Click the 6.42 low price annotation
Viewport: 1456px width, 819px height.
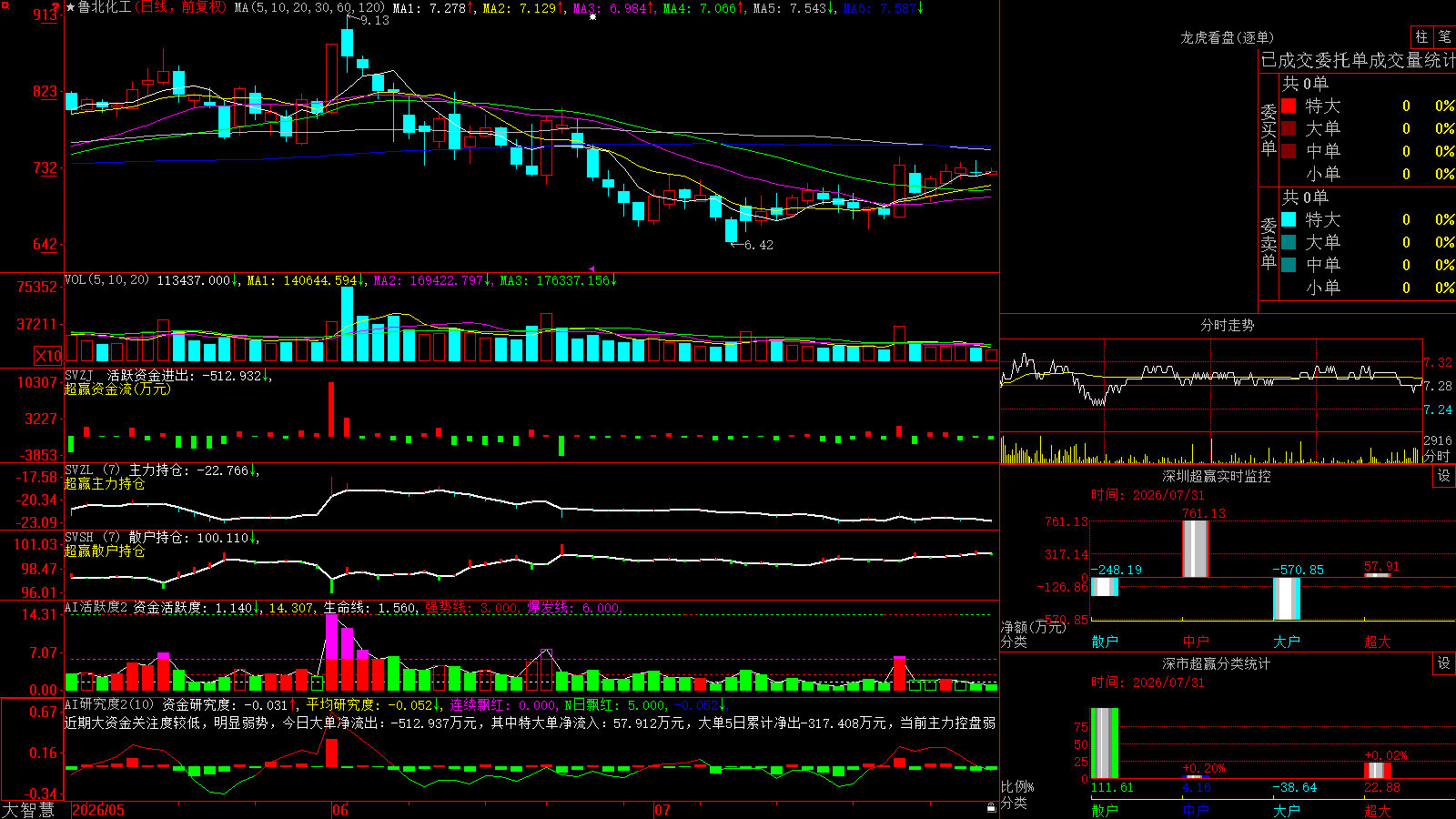point(758,245)
